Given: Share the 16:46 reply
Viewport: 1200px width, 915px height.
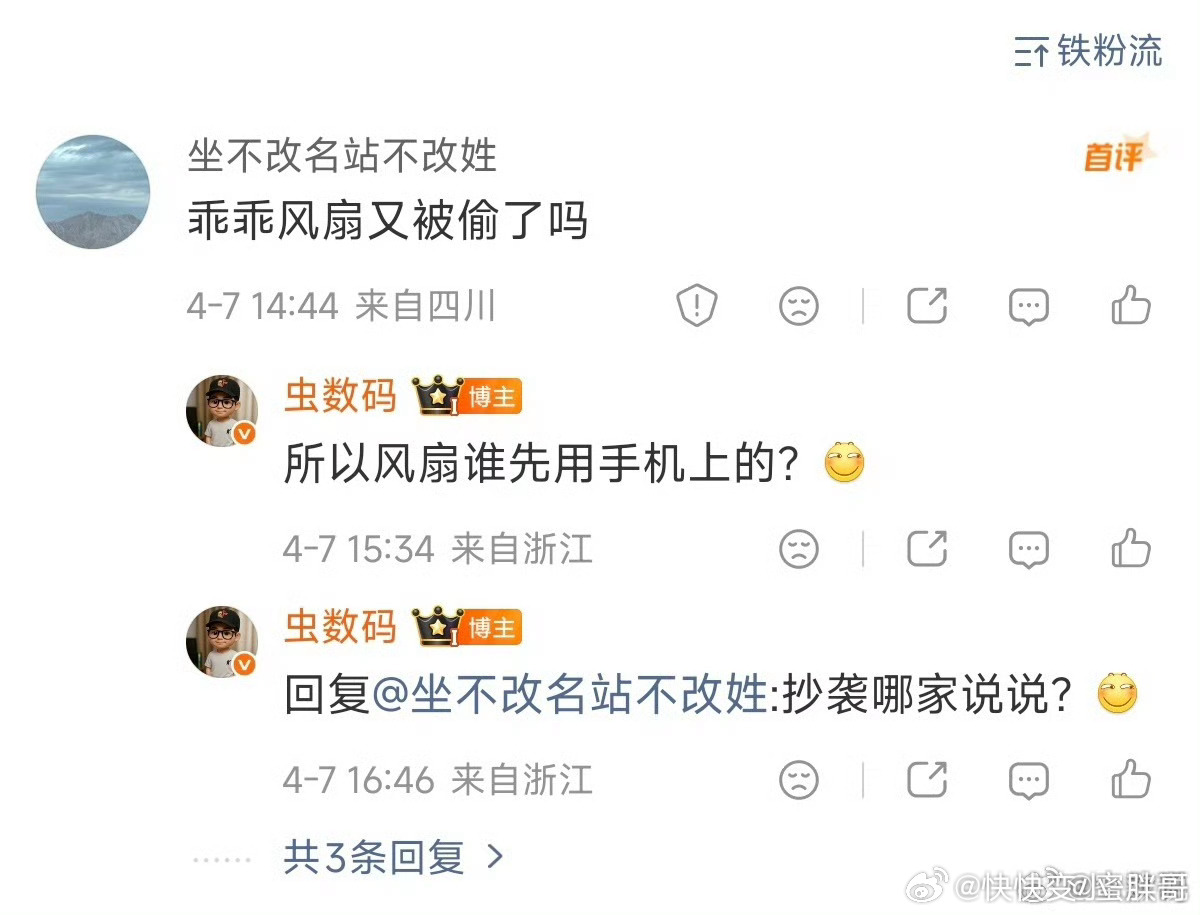Looking at the screenshot, I should [927, 779].
